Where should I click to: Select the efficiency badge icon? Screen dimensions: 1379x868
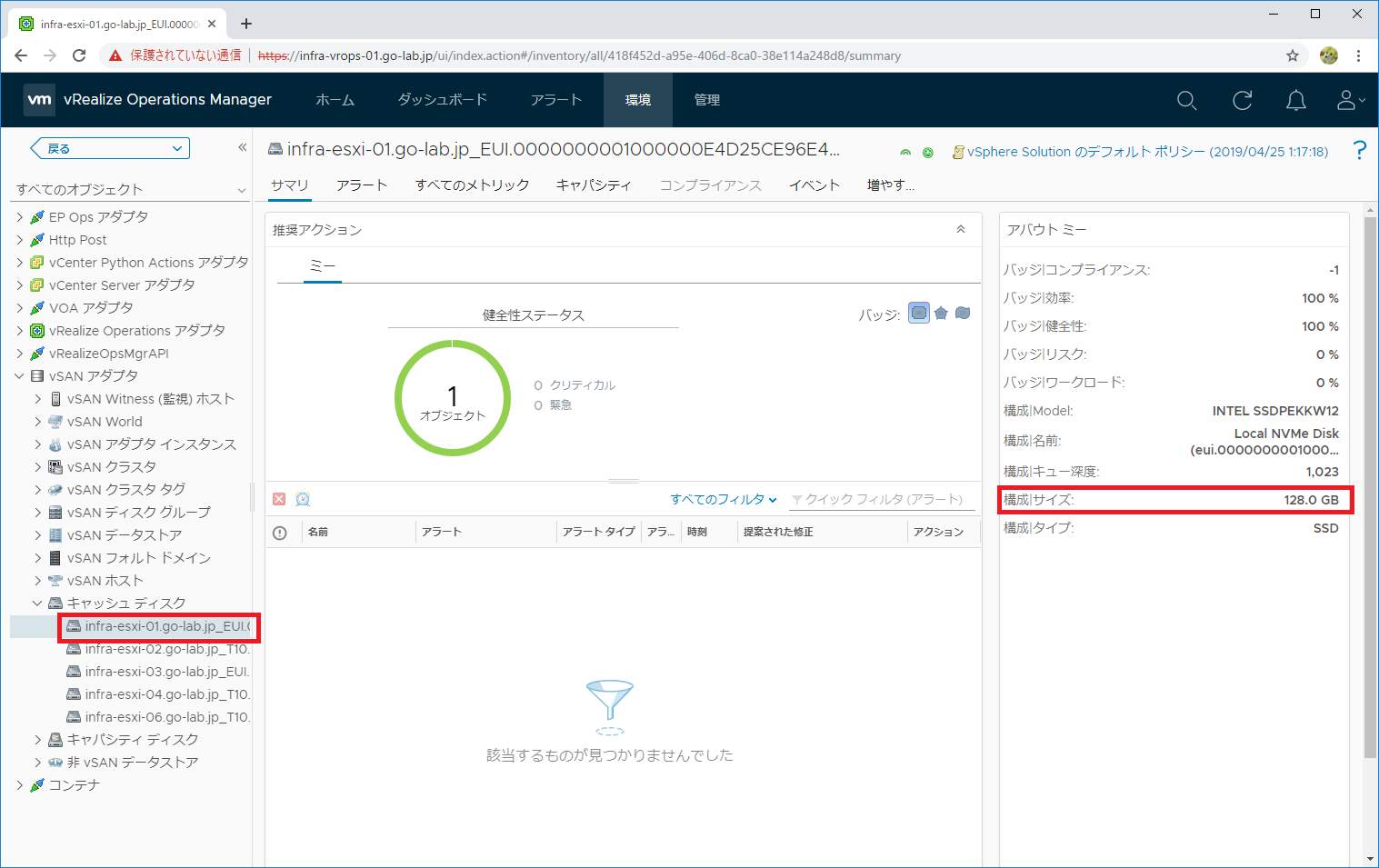click(963, 314)
